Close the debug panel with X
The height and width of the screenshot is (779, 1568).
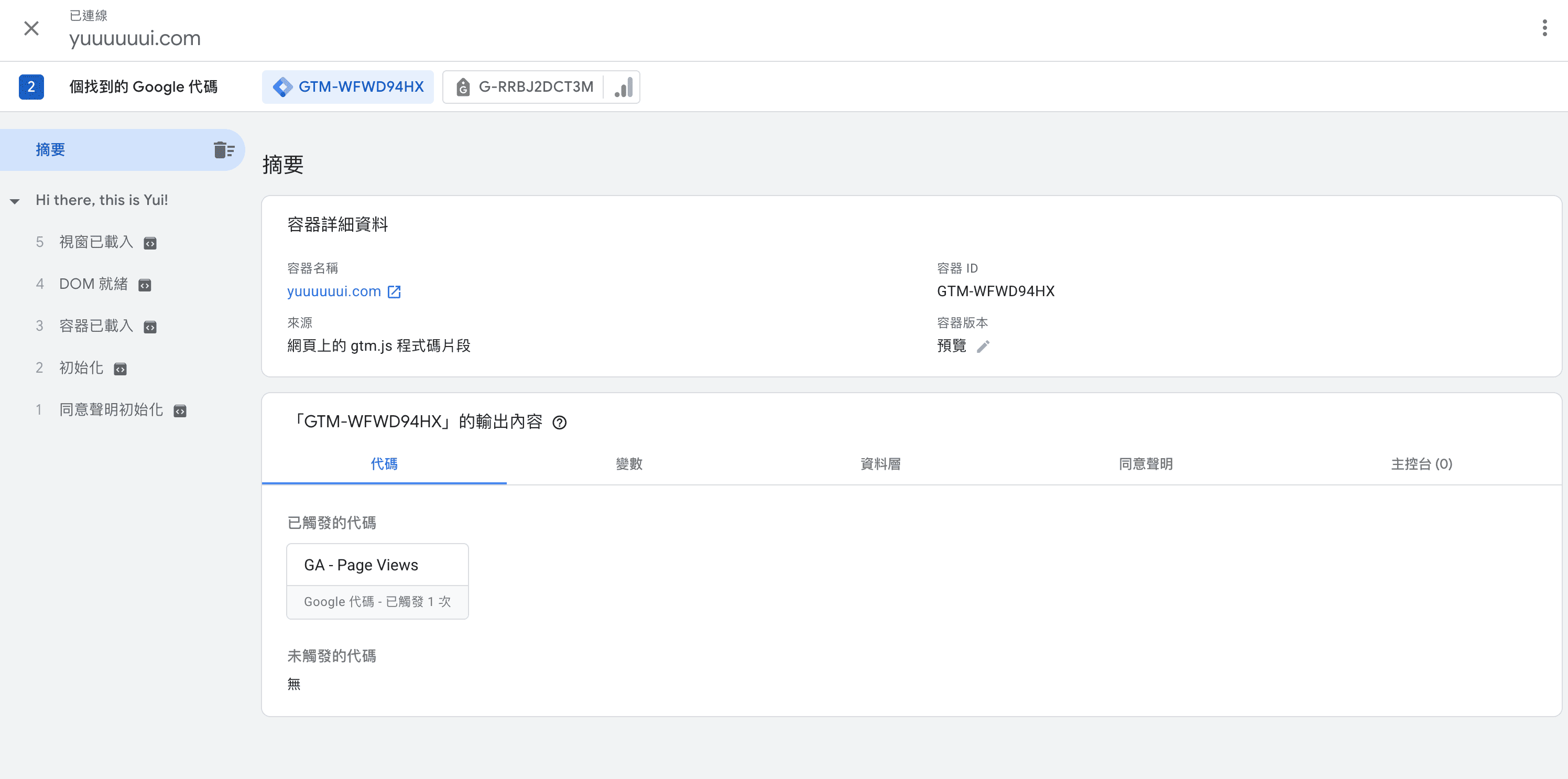[x=31, y=28]
